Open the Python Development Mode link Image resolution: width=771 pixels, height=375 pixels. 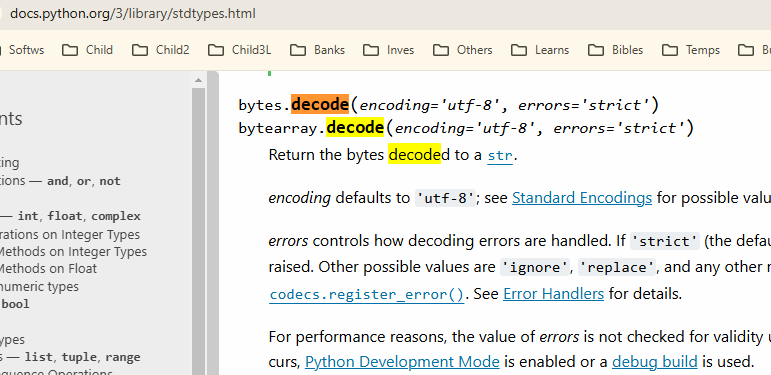(x=402, y=362)
